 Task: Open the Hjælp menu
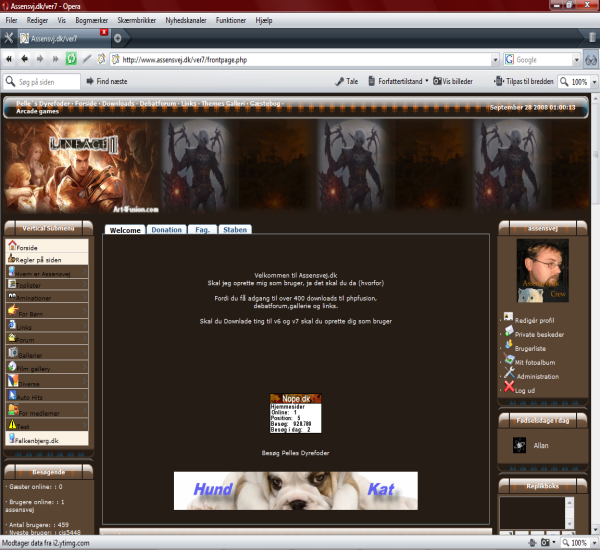pyautogui.click(x=264, y=20)
